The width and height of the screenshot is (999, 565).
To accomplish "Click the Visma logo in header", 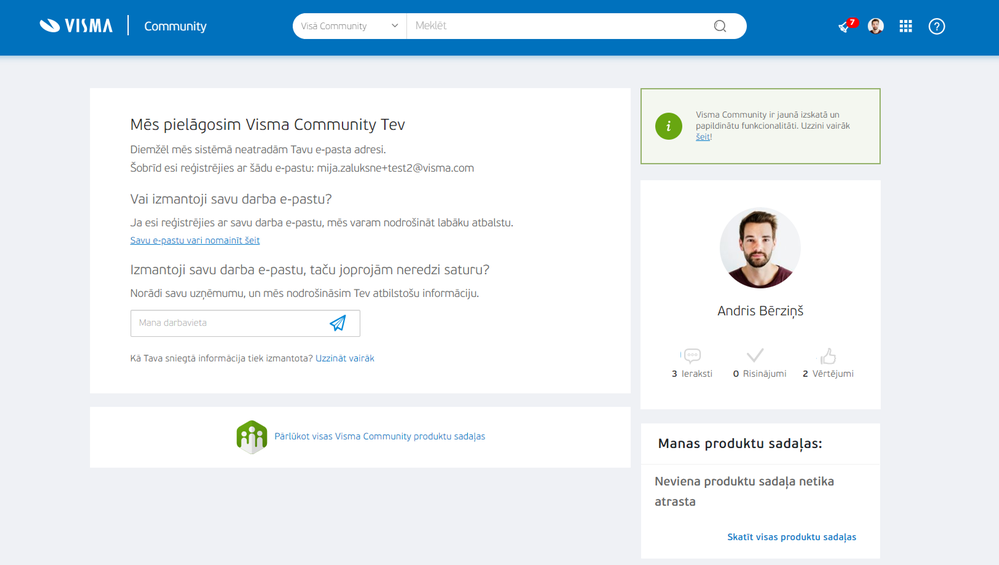I will pos(76,25).
